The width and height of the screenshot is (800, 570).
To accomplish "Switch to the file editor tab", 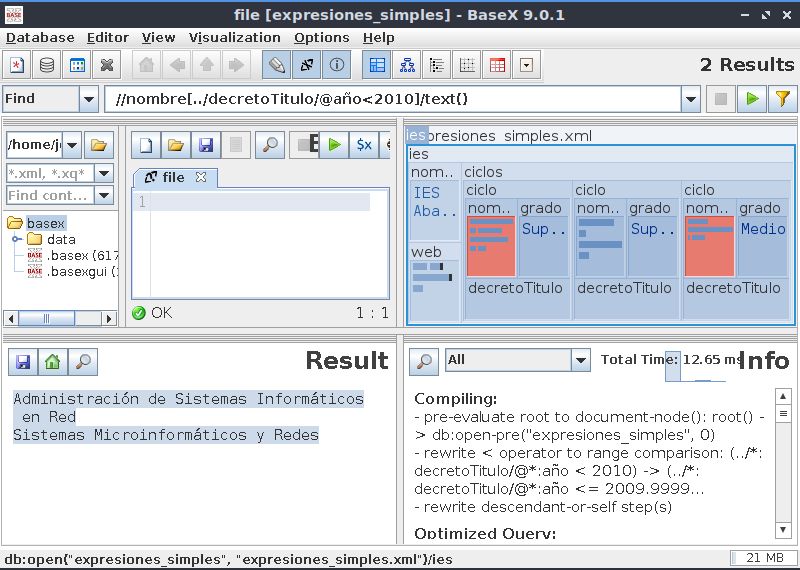I will click(x=174, y=177).
